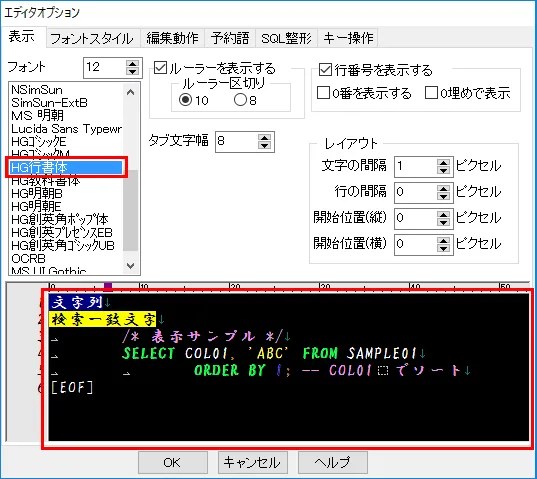Select OCRB in the font list

pos(66,259)
